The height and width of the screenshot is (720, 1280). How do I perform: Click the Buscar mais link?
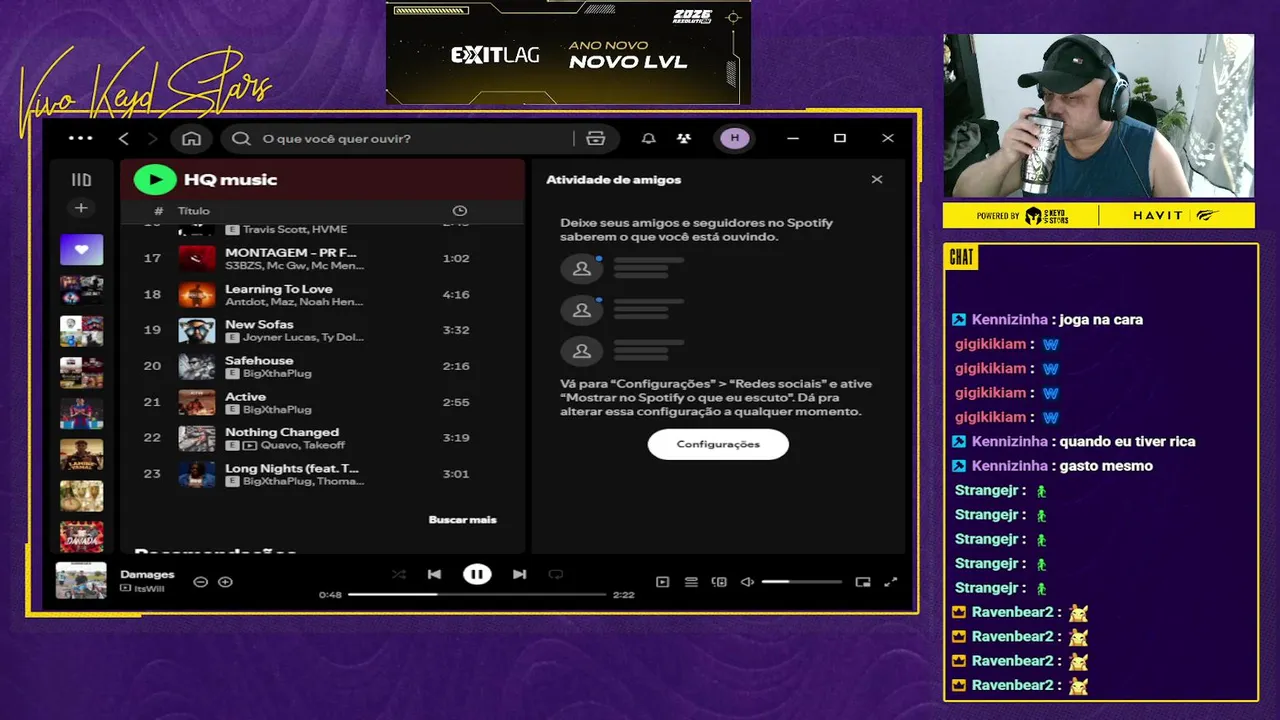tap(462, 520)
